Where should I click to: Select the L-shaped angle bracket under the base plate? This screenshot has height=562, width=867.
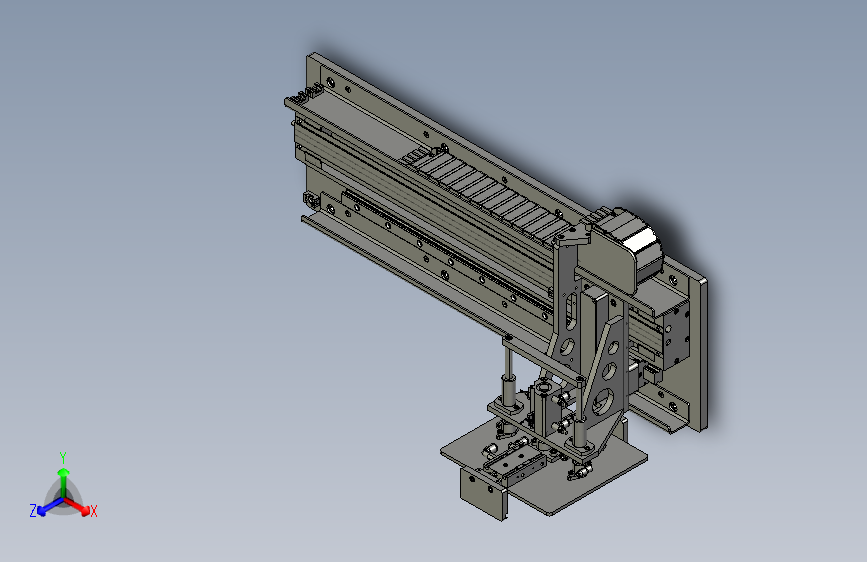coord(484,493)
